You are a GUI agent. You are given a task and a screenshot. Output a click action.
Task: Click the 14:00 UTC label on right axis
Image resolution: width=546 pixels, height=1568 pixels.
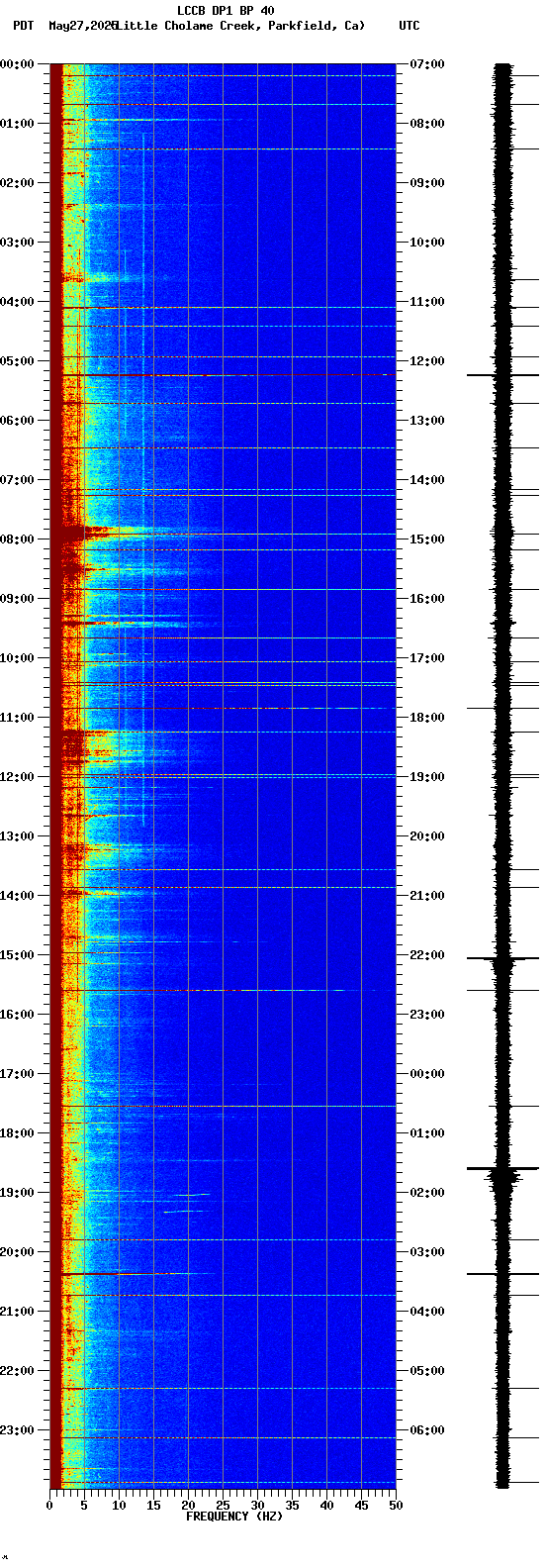pos(427,480)
